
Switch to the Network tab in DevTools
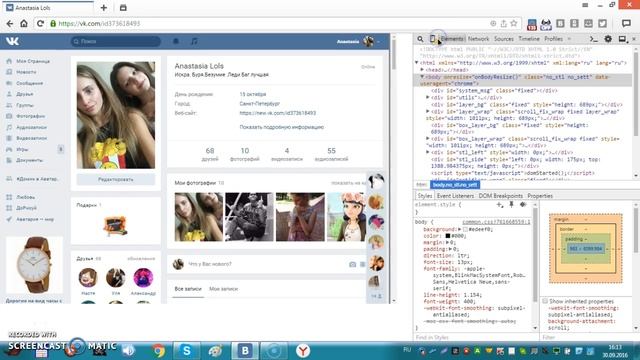[x=478, y=39]
